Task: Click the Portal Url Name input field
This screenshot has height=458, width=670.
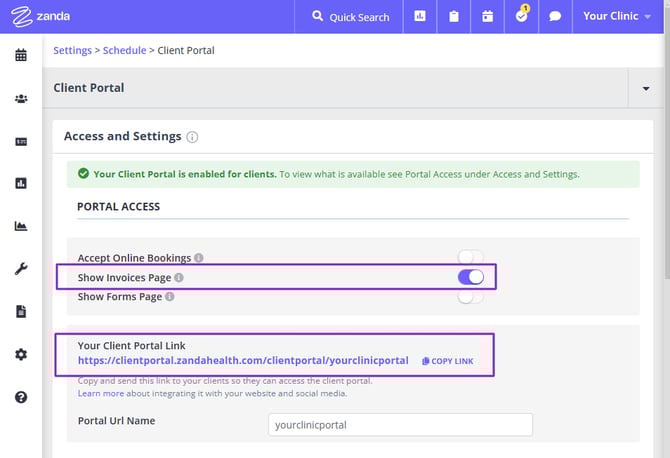Action: click(401, 424)
